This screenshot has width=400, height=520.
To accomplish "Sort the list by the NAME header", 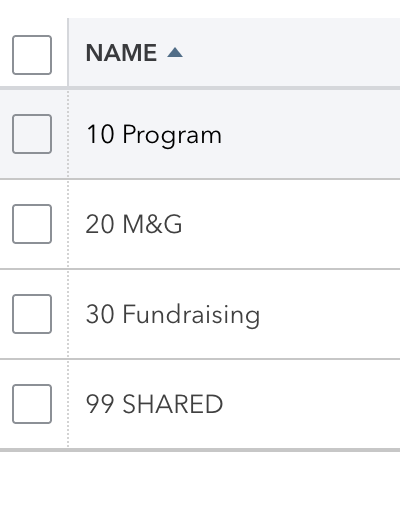I will (x=121, y=53).
